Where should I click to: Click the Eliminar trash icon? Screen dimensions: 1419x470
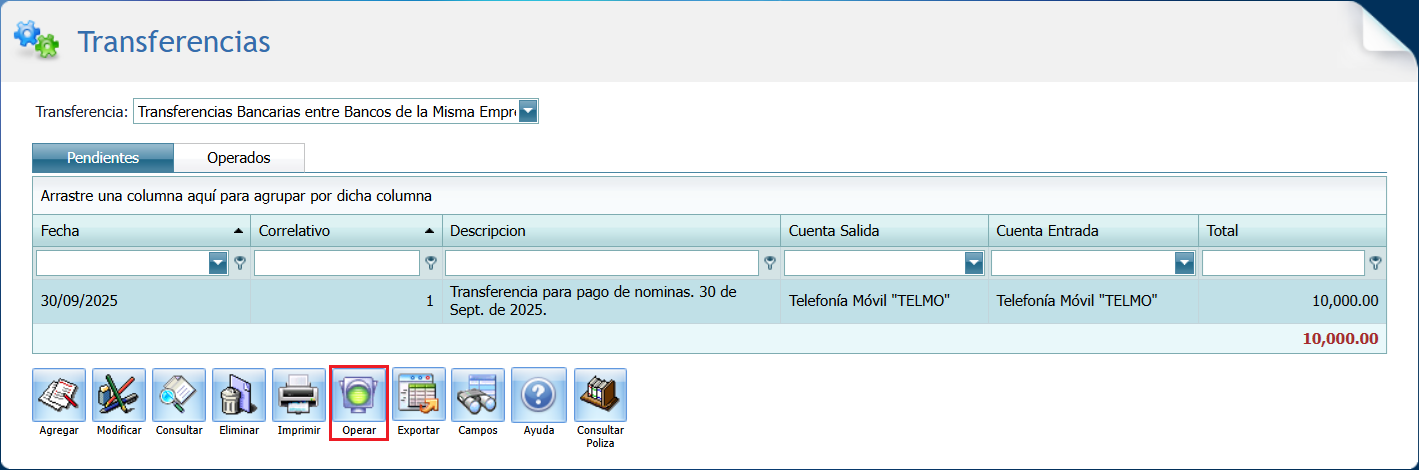[x=239, y=395]
